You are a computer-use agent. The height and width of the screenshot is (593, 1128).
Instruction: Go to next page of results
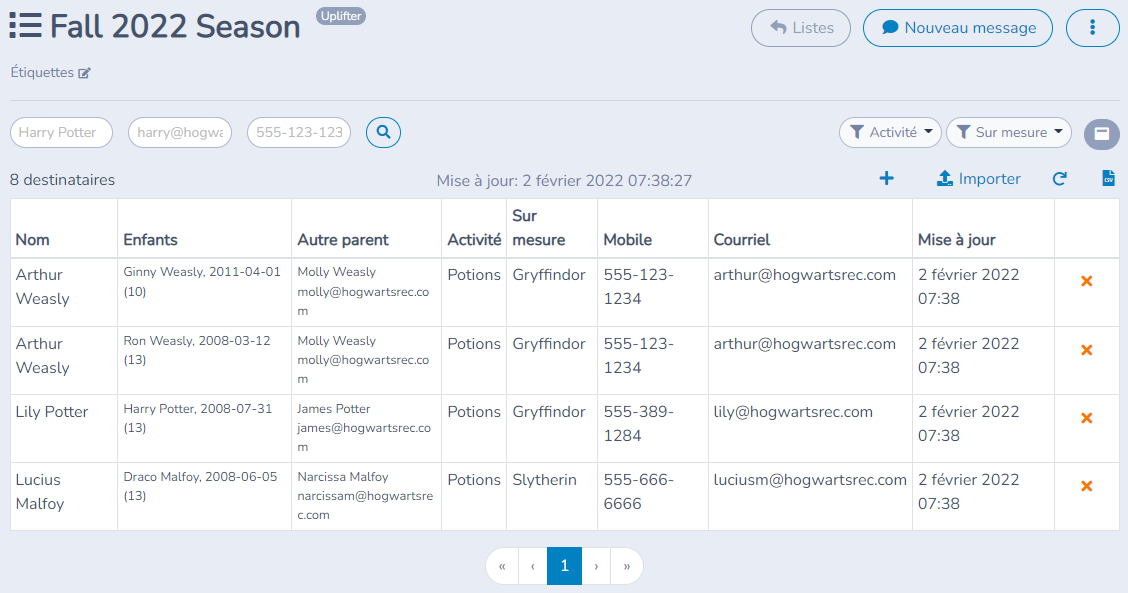coord(596,566)
